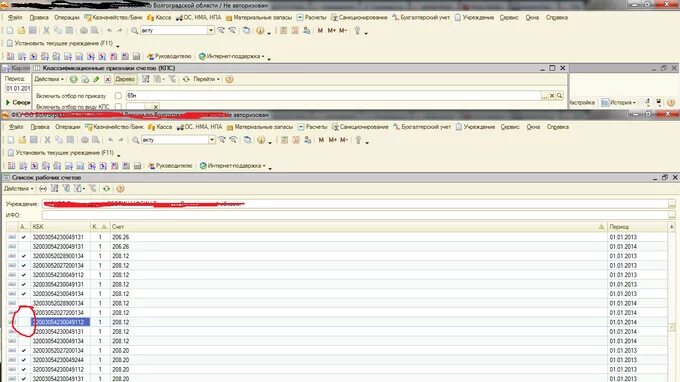Click Руководителю button in lower window
The width and height of the screenshot is (680, 382).
click(x=170, y=166)
